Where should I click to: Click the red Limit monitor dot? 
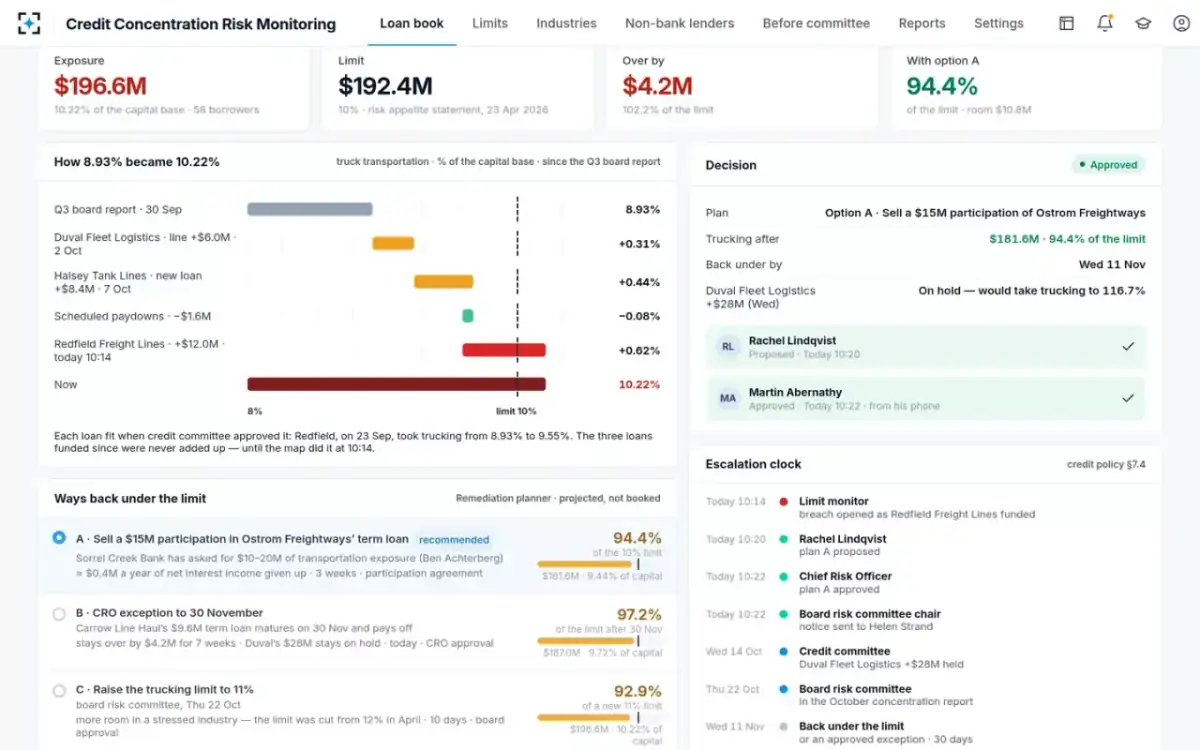pyautogui.click(x=783, y=502)
